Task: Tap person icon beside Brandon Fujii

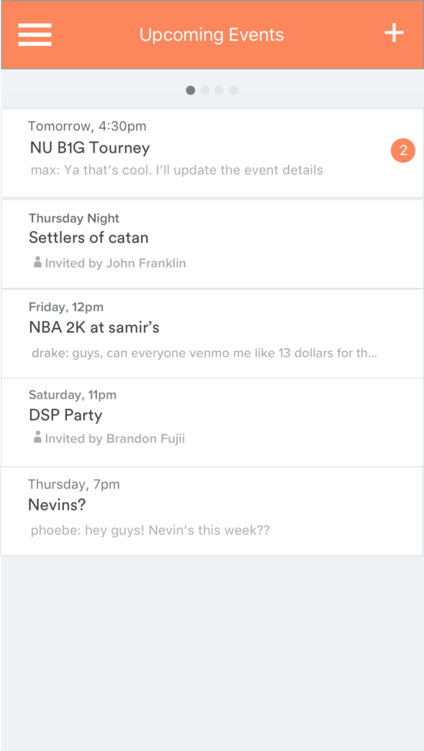Action: click(37, 438)
